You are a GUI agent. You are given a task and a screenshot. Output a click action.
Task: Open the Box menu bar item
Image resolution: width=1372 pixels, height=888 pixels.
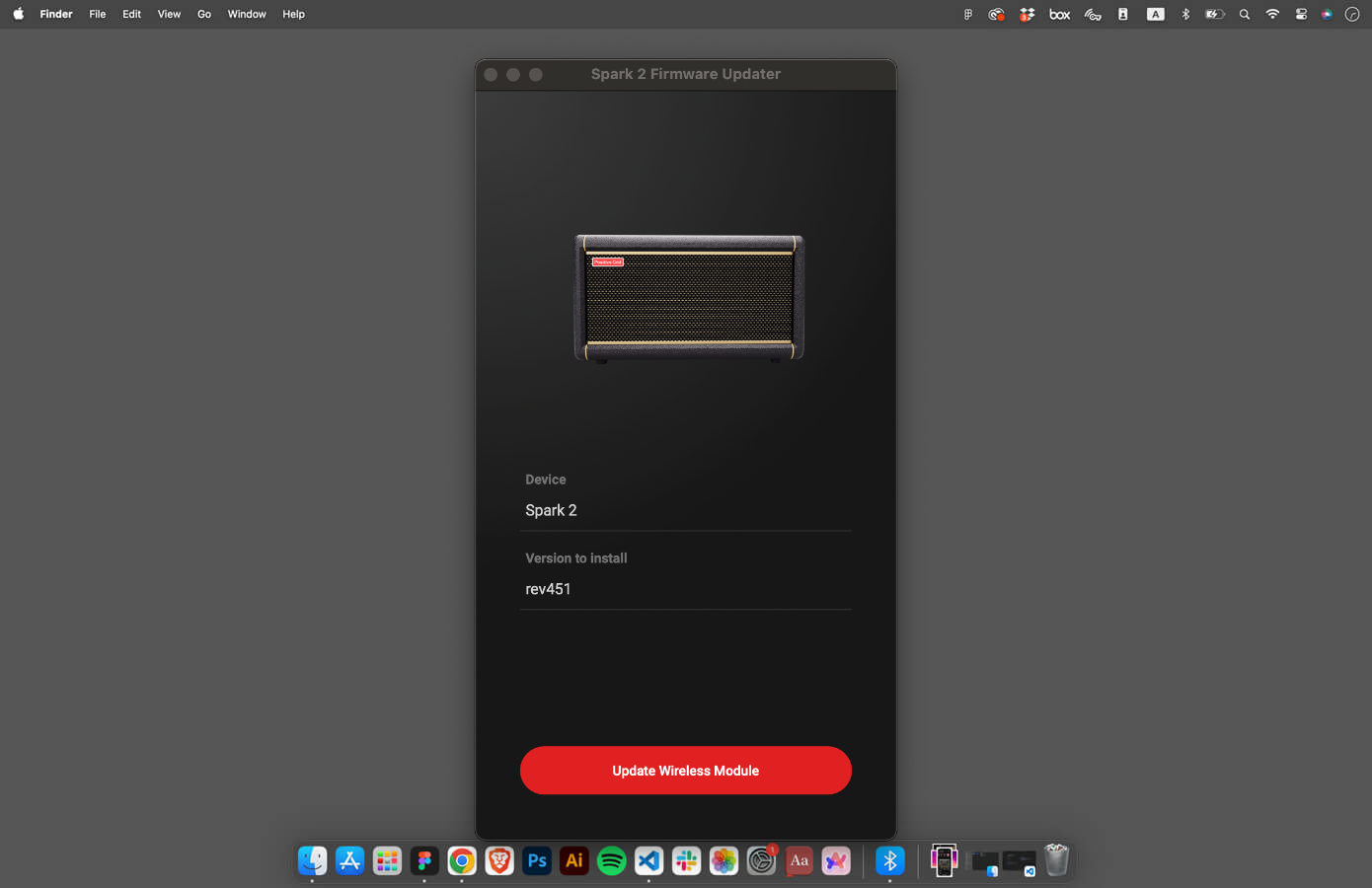[x=1060, y=14]
